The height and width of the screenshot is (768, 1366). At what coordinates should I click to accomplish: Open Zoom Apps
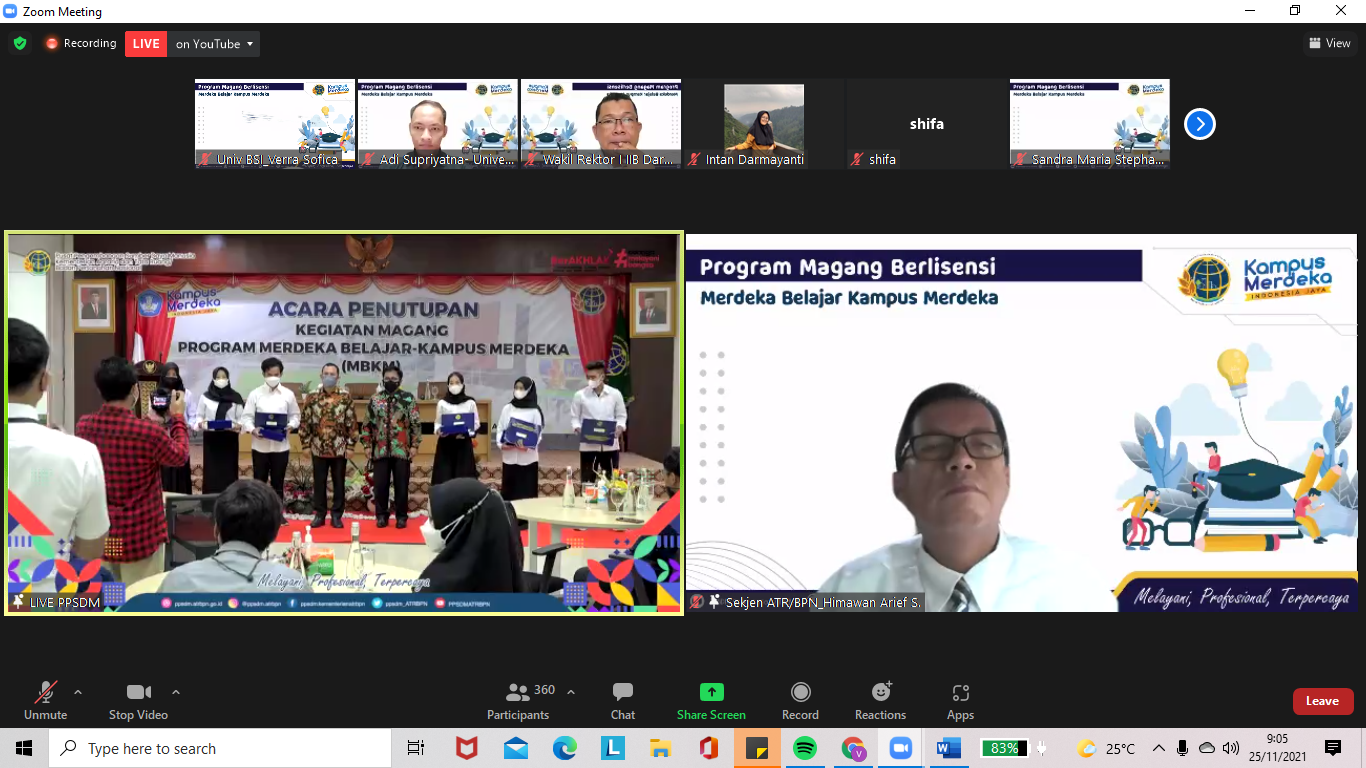click(x=960, y=701)
